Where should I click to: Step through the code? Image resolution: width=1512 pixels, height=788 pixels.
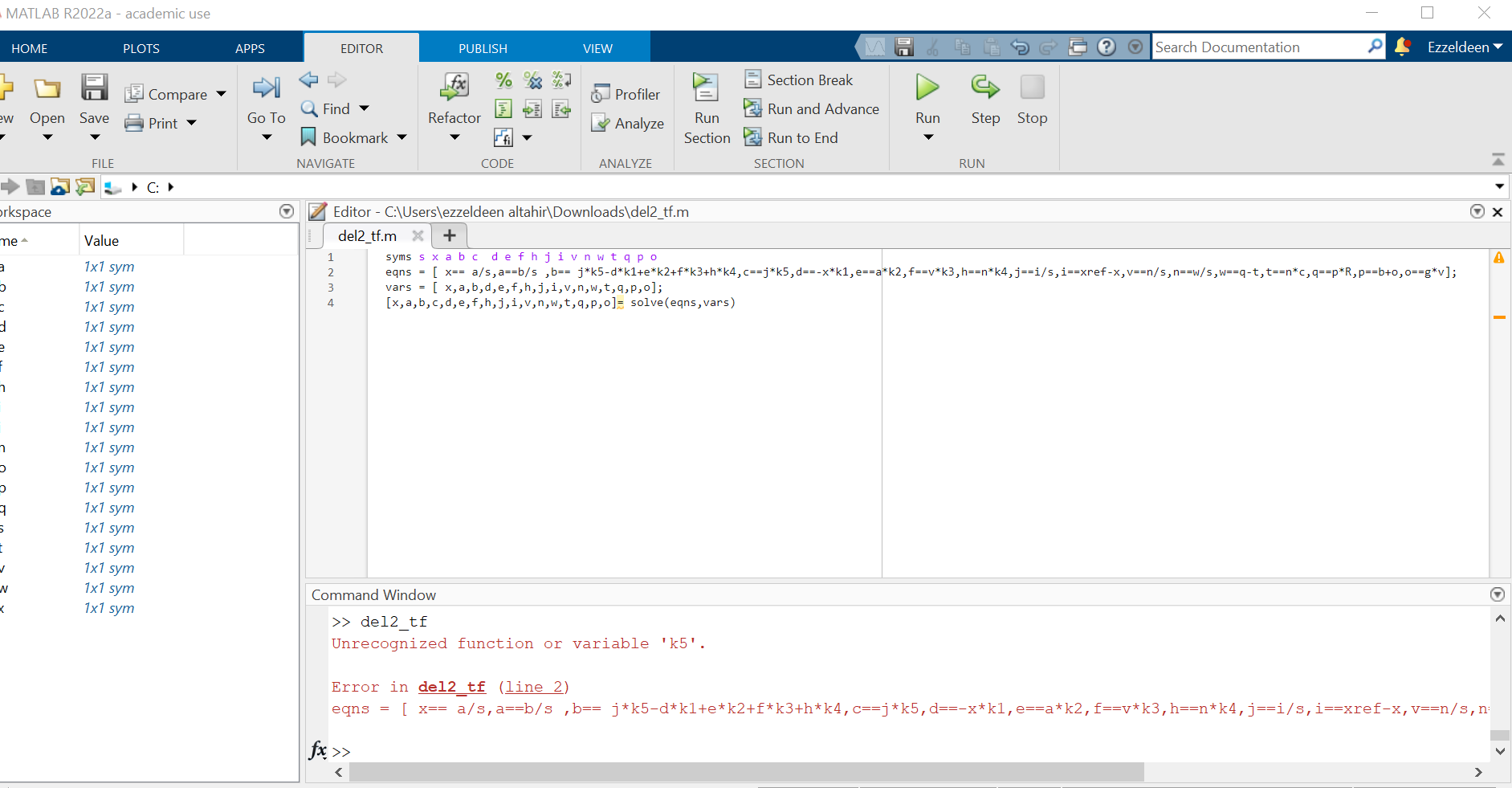click(984, 96)
